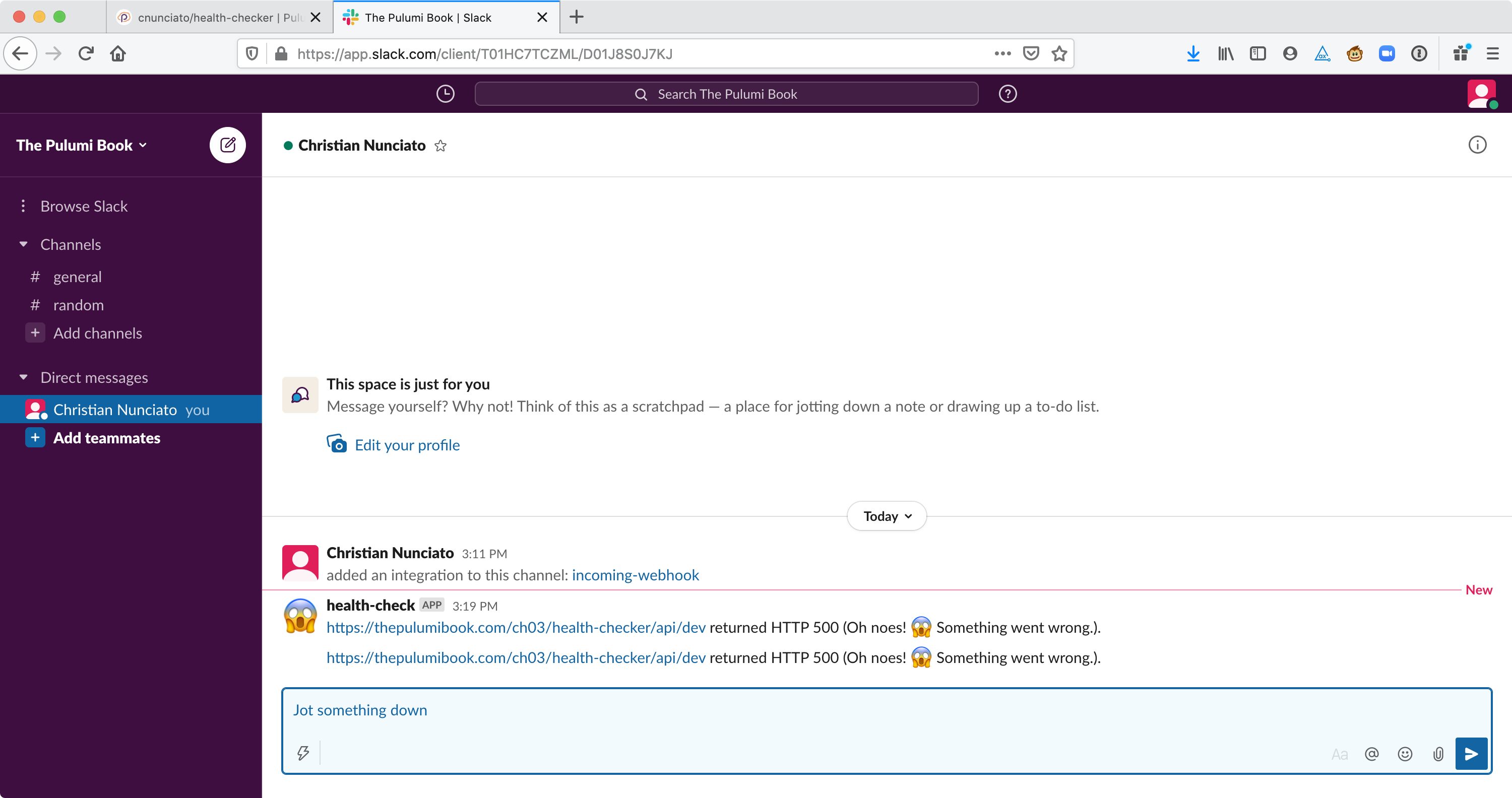Screen dimensions: 1512x798
Task: Click the health-check scream emoji avatar
Action: [x=300, y=616]
